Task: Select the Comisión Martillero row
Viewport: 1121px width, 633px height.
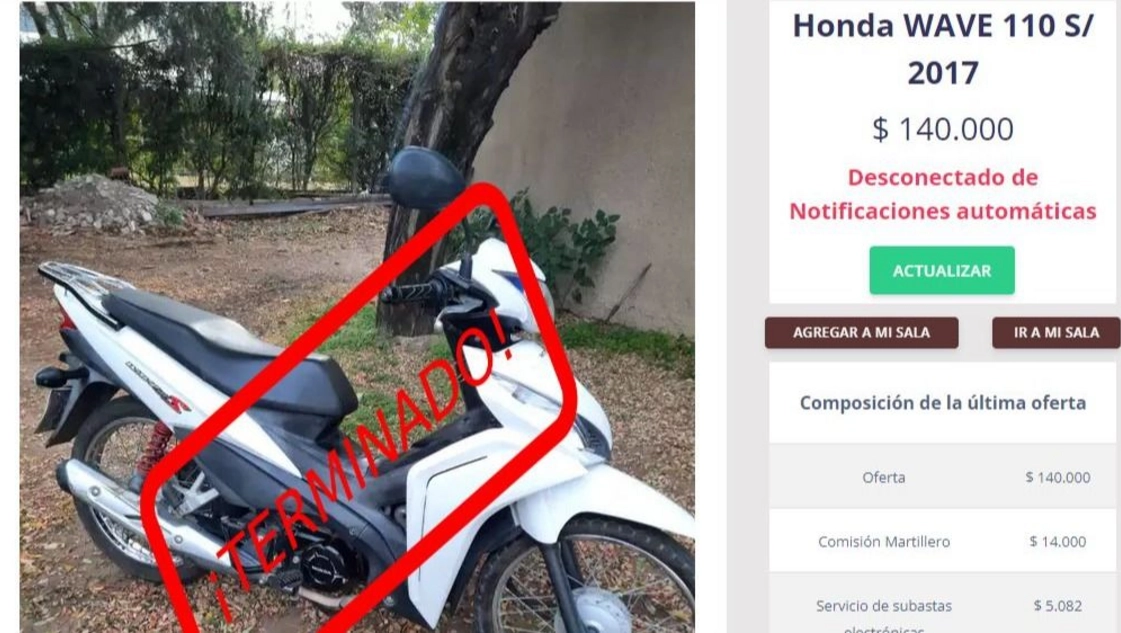Action: click(942, 541)
